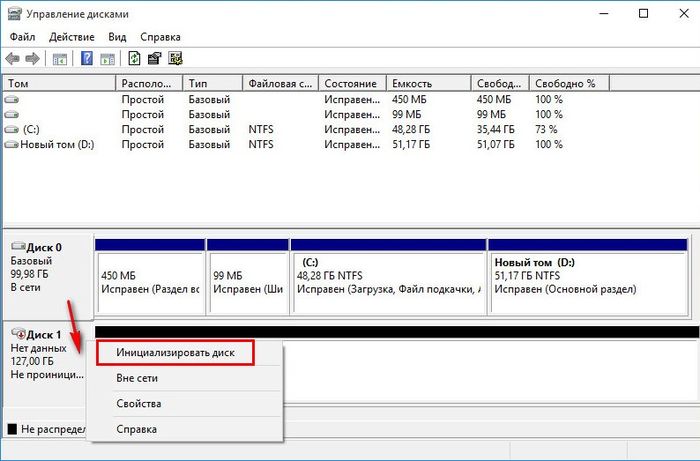
Task: Click the Не распредел legend label
Action: pos(53,429)
